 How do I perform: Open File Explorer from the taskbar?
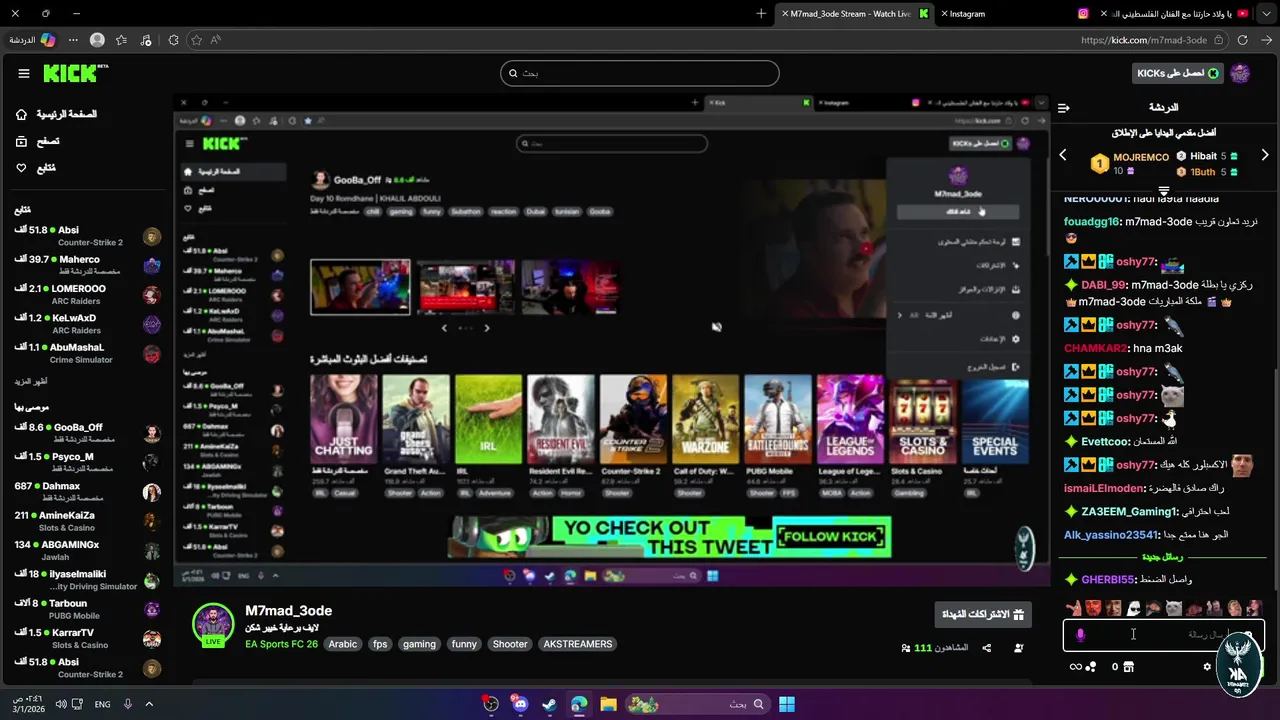(608, 704)
